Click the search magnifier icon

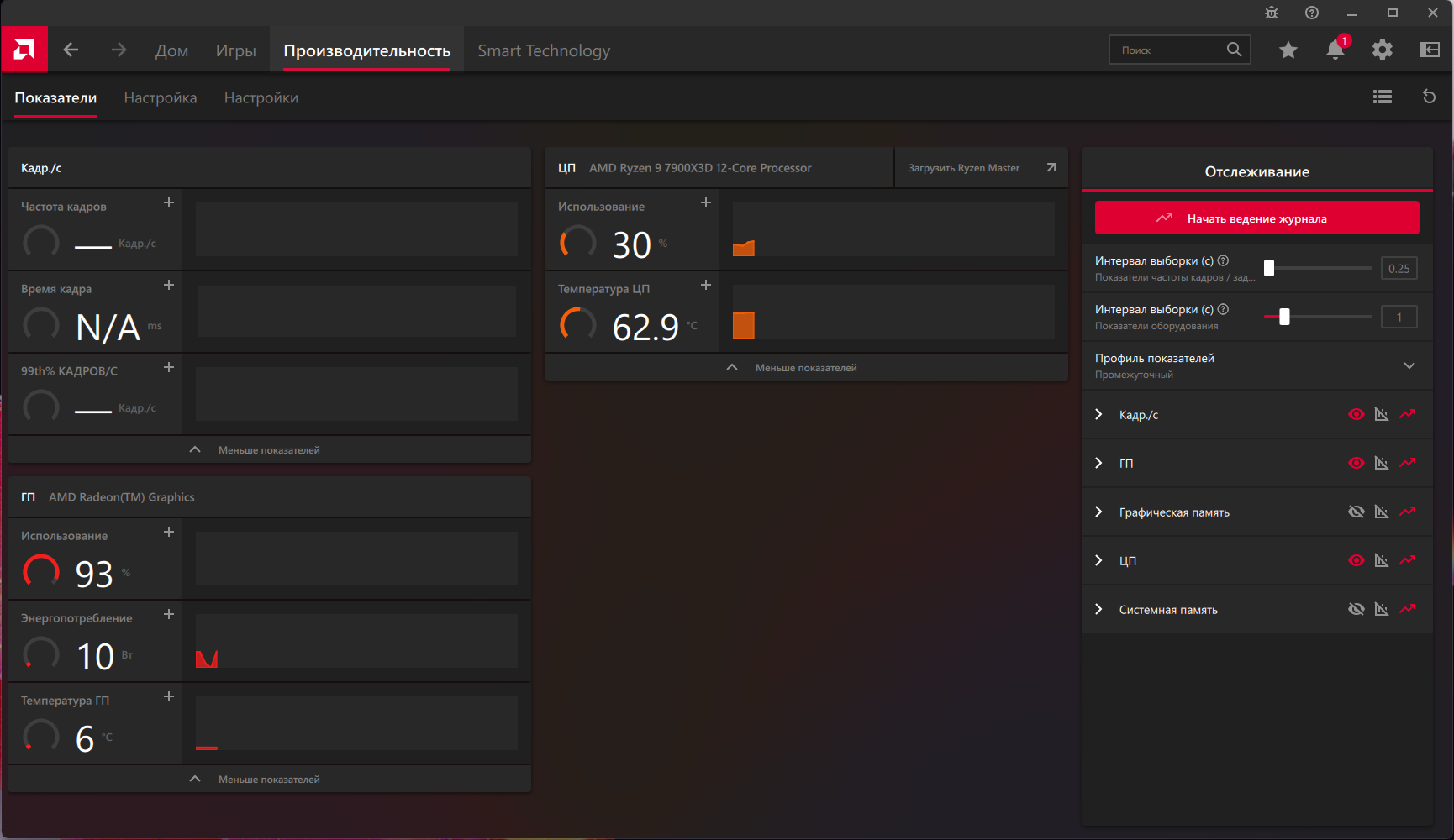pos(1234,50)
